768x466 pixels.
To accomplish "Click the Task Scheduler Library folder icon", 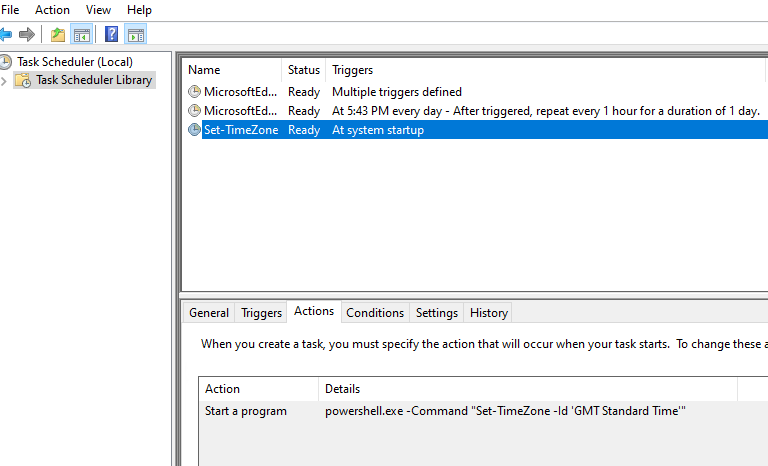I will point(23,80).
